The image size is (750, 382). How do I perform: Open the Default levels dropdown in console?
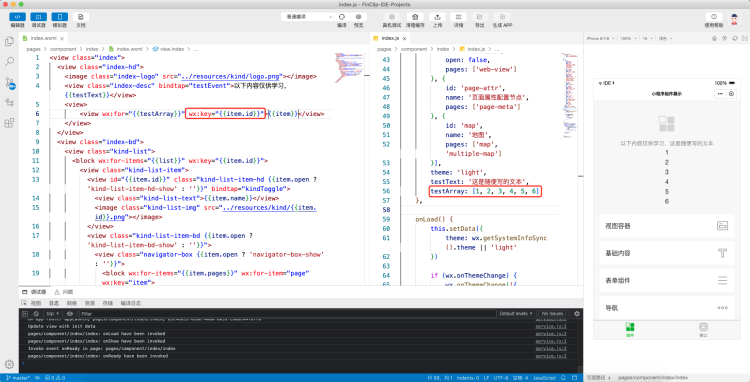(x=516, y=314)
